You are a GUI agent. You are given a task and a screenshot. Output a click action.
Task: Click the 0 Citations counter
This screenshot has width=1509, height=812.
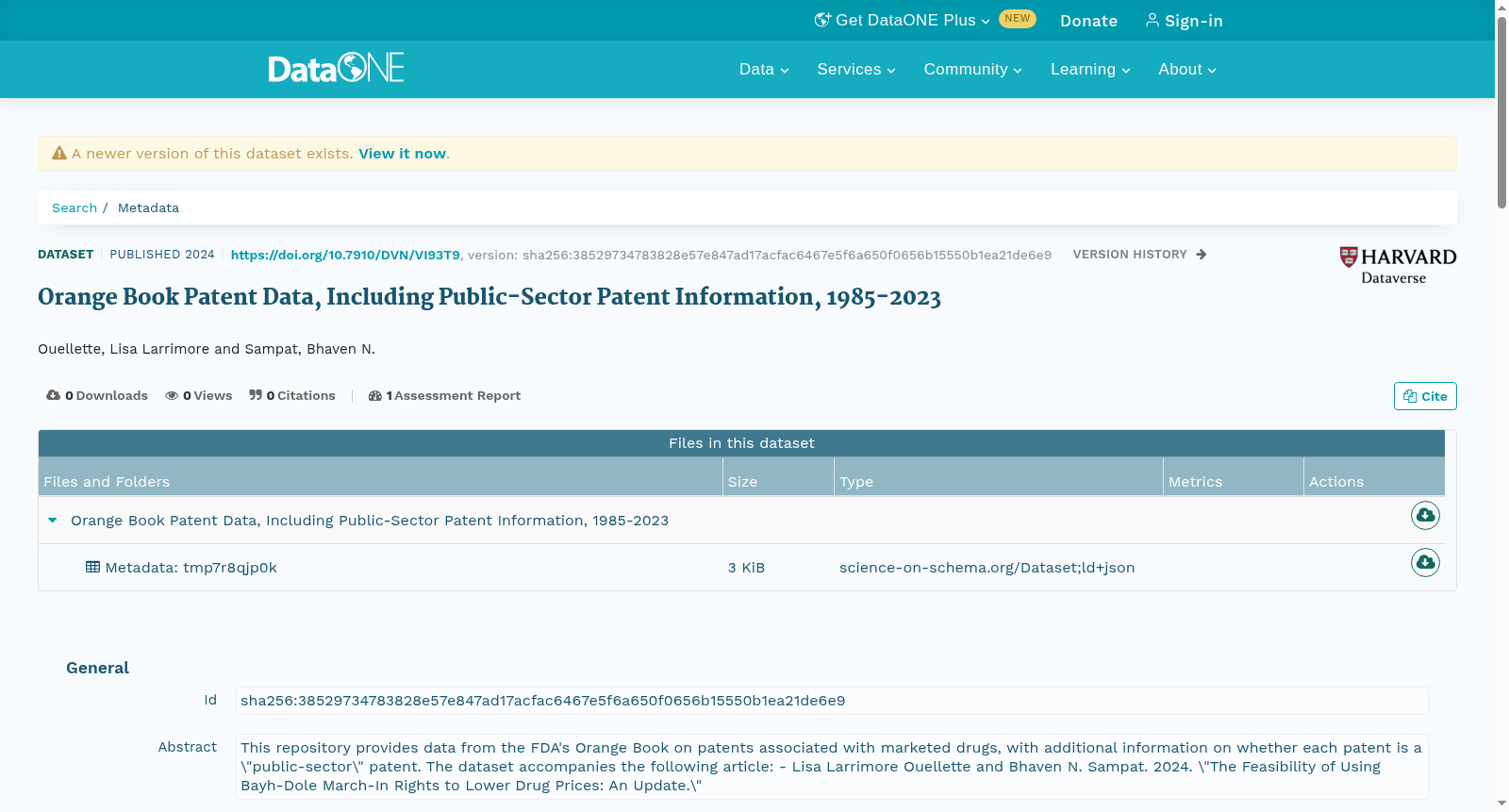click(292, 395)
